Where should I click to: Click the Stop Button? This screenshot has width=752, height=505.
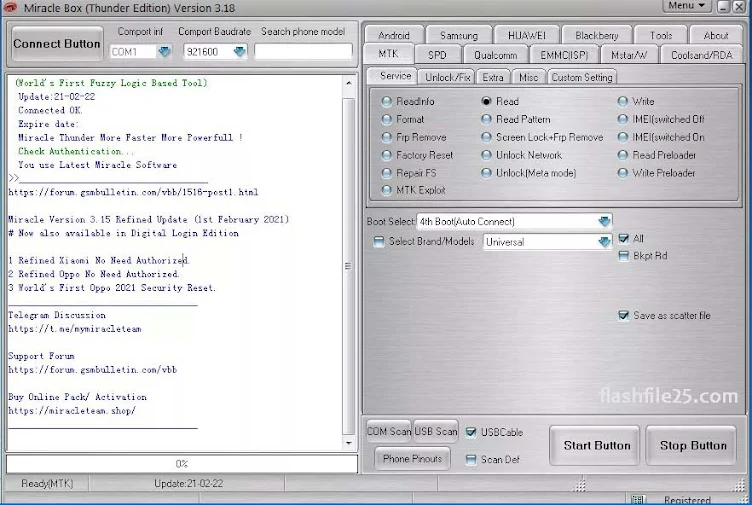pyautogui.click(x=691, y=446)
